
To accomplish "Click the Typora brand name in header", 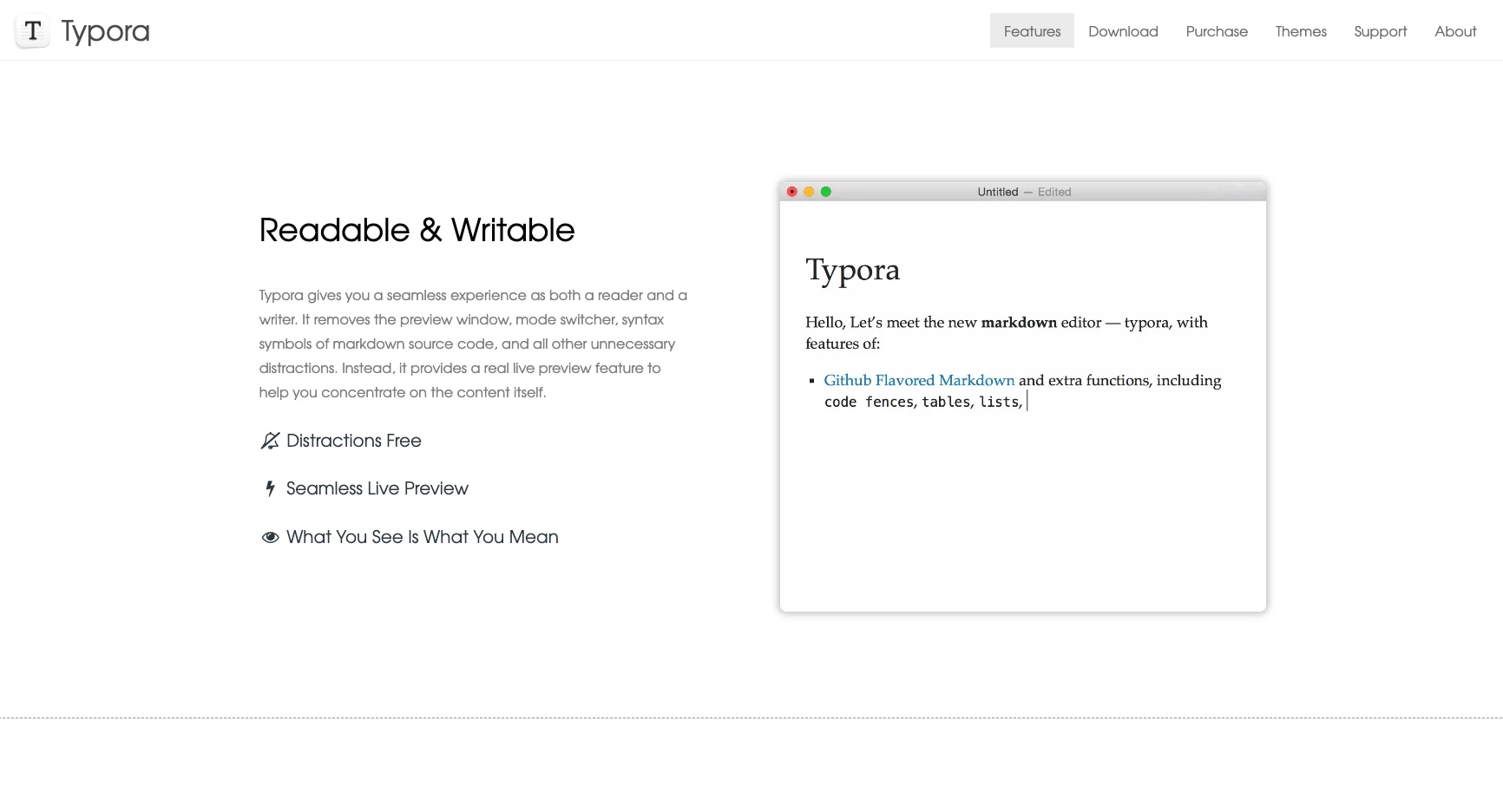I will tap(106, 31).
